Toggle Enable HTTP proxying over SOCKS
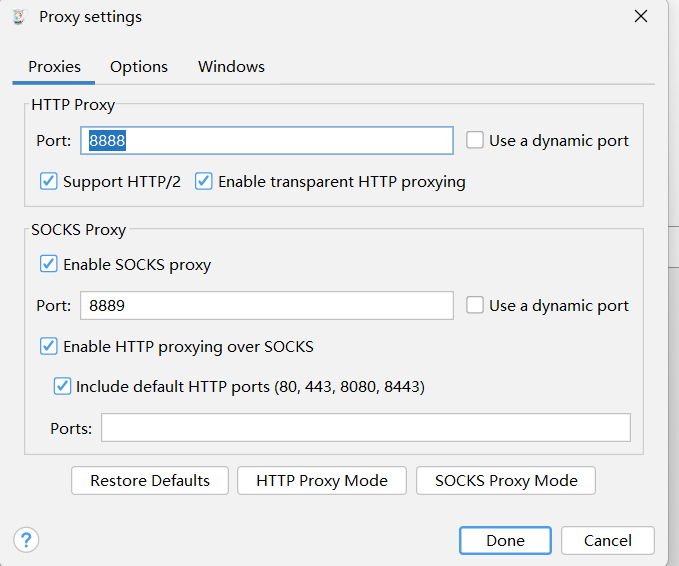 [49, 347]
